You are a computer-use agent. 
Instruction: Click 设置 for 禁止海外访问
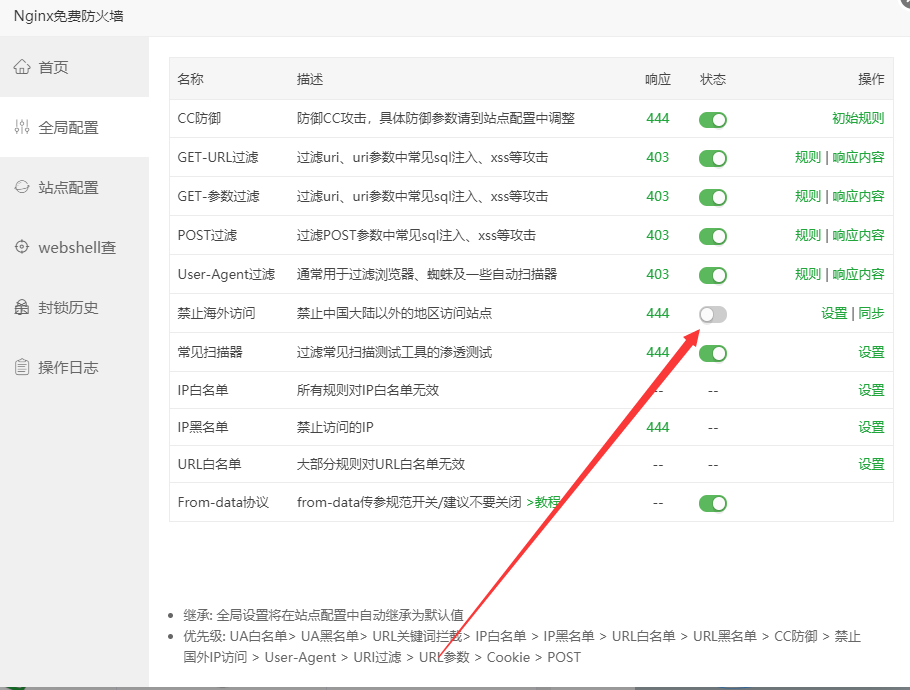834,313
